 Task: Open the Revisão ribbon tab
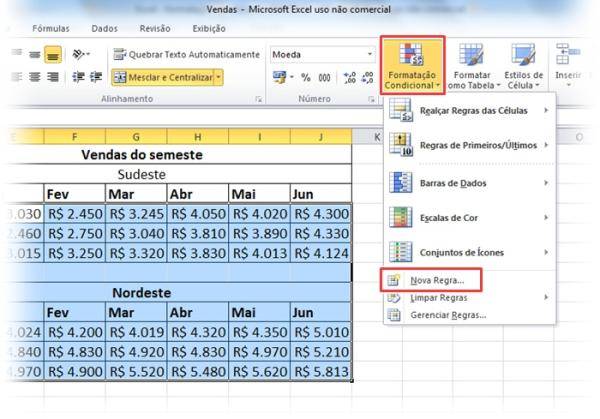[x=155, y=29]
